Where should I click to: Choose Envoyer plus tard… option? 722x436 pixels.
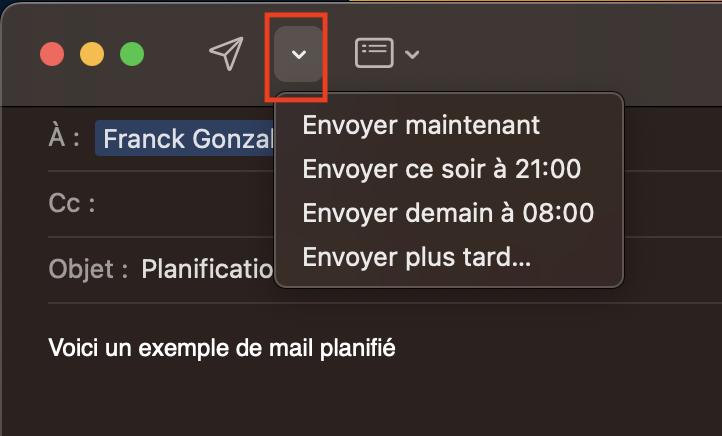coord(417,256)
